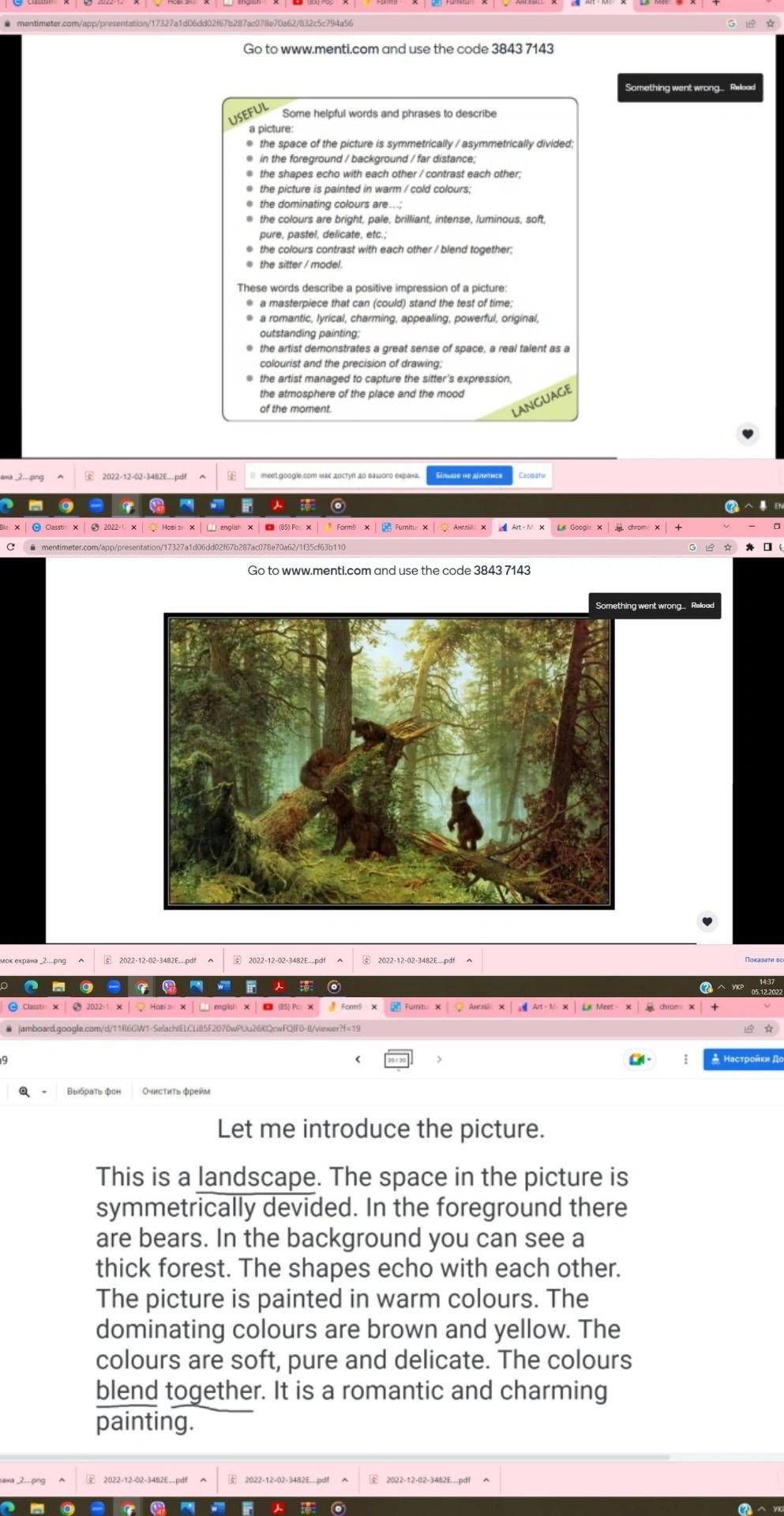Open the Google Meet menu in Jamboard
Viewport: 784px width, 1516px height.
click(x=640, y=1059)
